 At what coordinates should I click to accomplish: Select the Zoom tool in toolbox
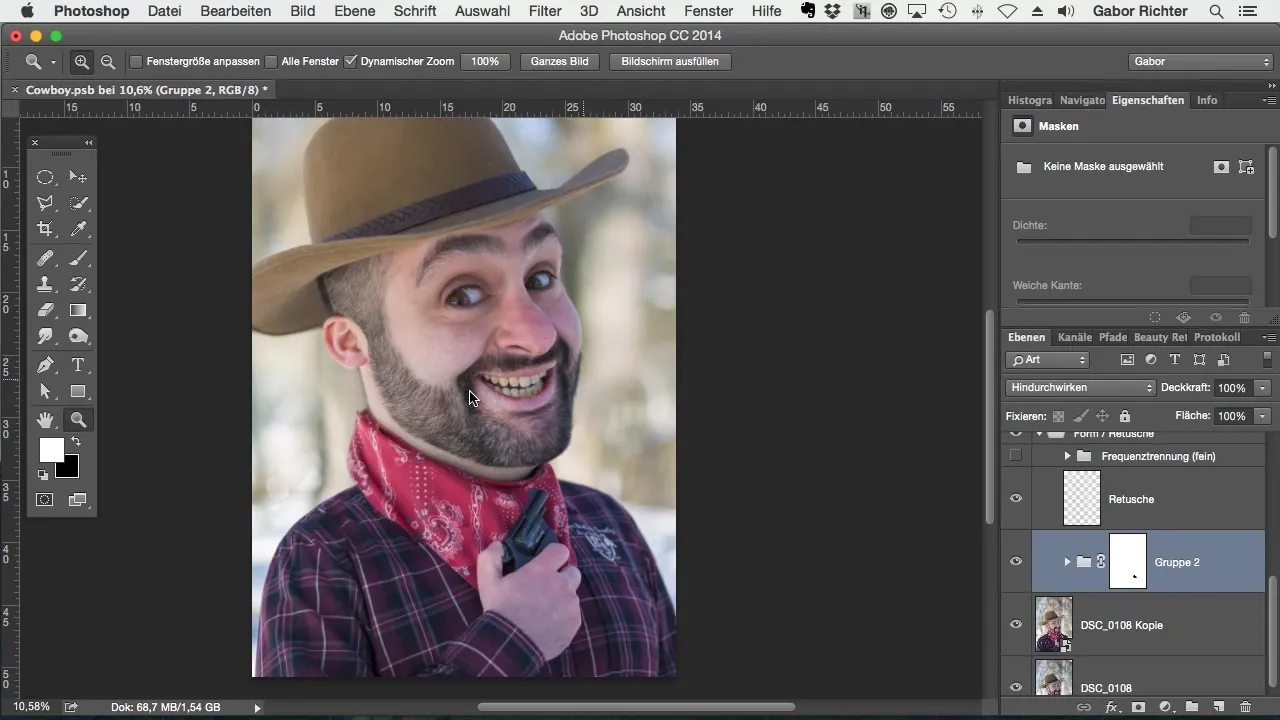[78, 420]
